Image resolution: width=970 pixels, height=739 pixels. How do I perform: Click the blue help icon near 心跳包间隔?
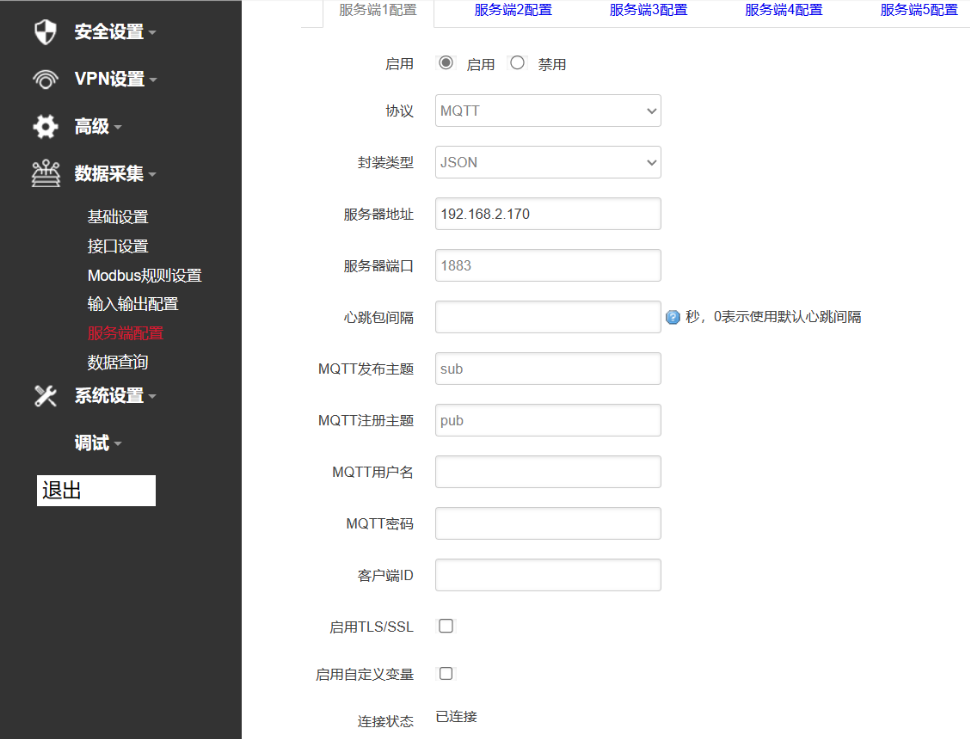pos(673,317)
